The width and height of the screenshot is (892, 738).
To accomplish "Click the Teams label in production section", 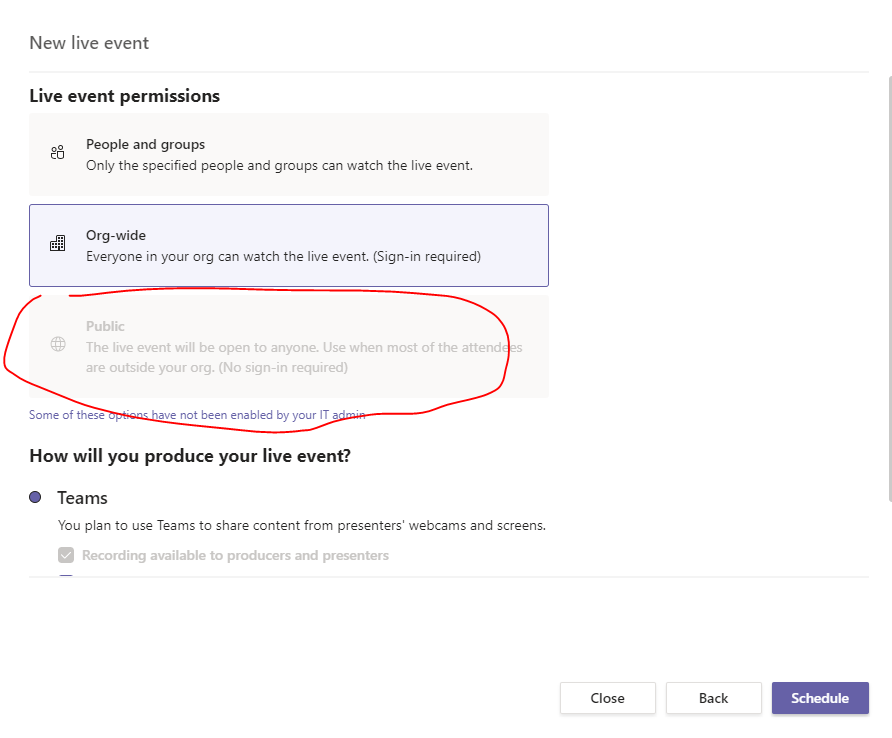I will [x=82, y=497].
